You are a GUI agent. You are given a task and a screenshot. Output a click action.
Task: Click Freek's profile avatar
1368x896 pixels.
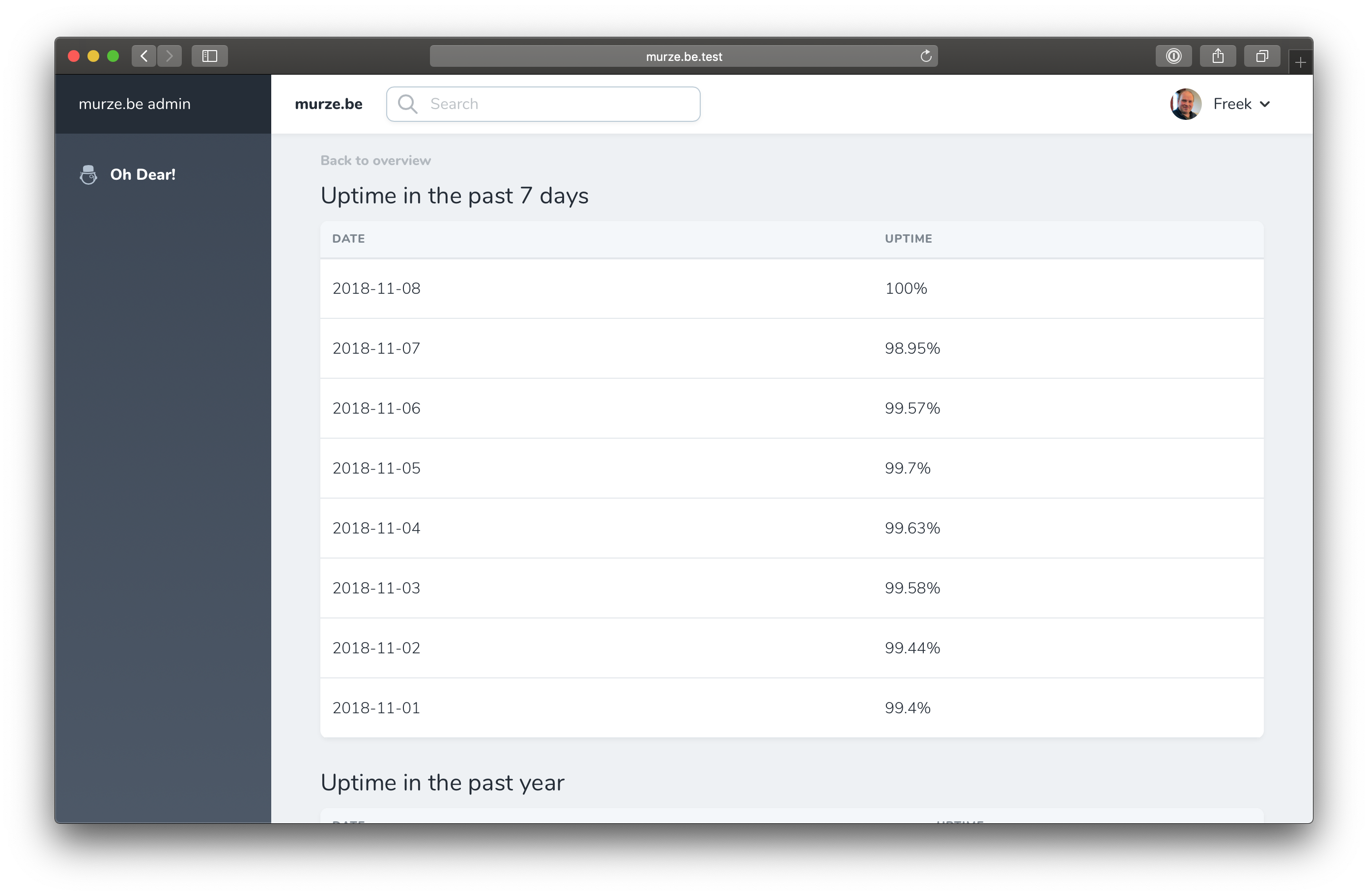point(1185,104)
